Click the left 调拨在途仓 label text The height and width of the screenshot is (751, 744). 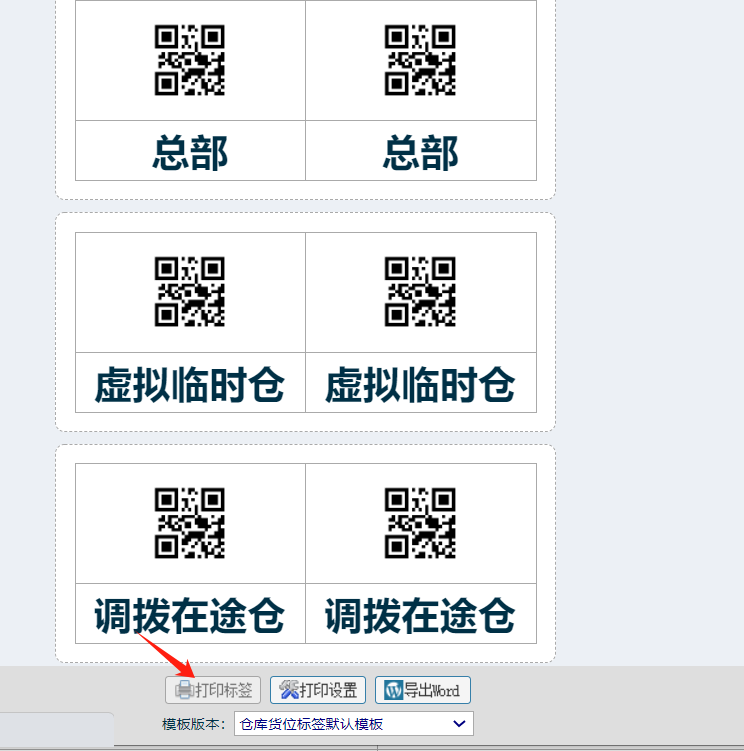click(x=190, y=616)
